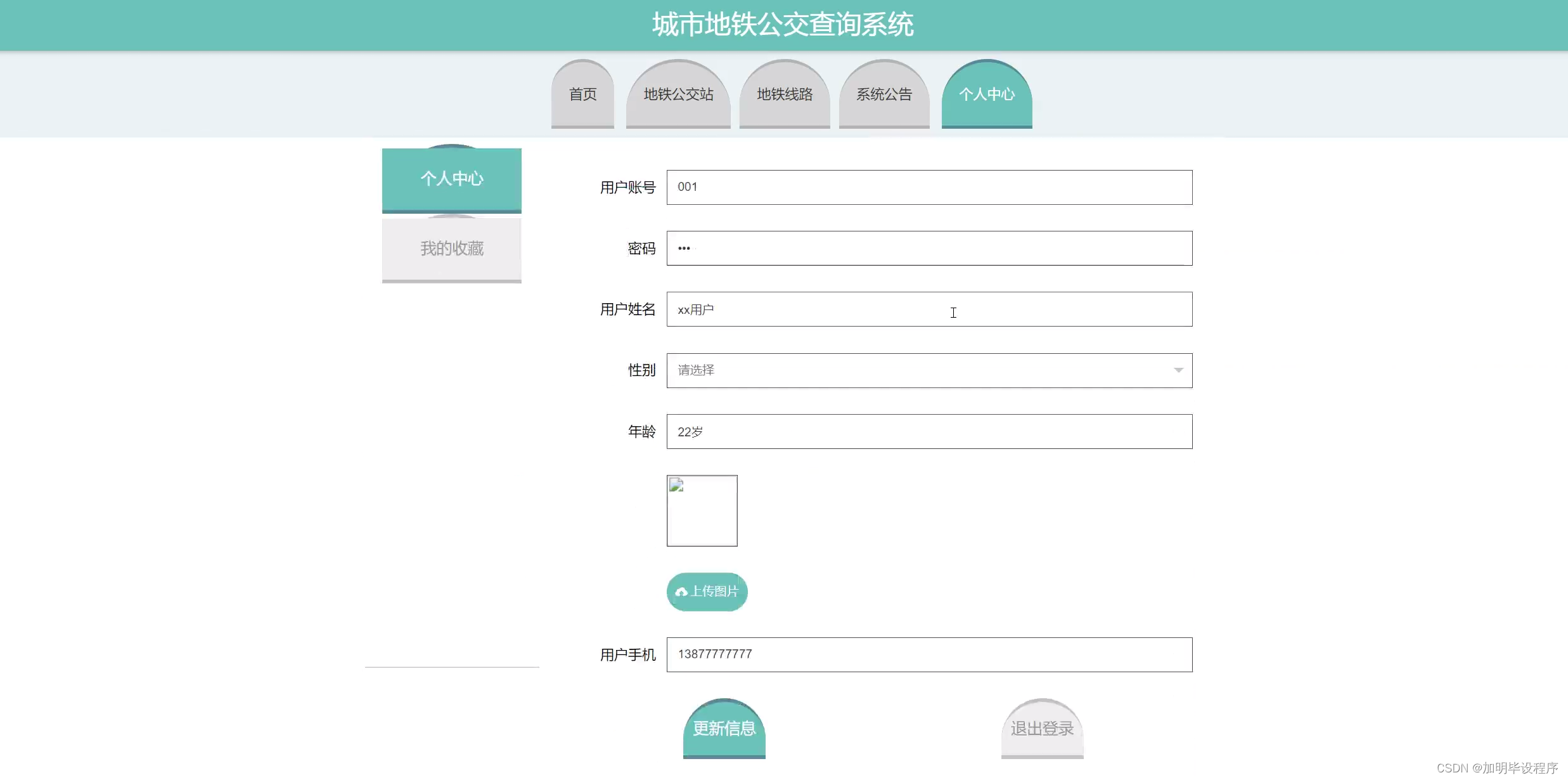Viewport: 1568px width, 780px height.
Task: Select the 个人中心 top navigation tab
Action: click(x=987, y=95)
